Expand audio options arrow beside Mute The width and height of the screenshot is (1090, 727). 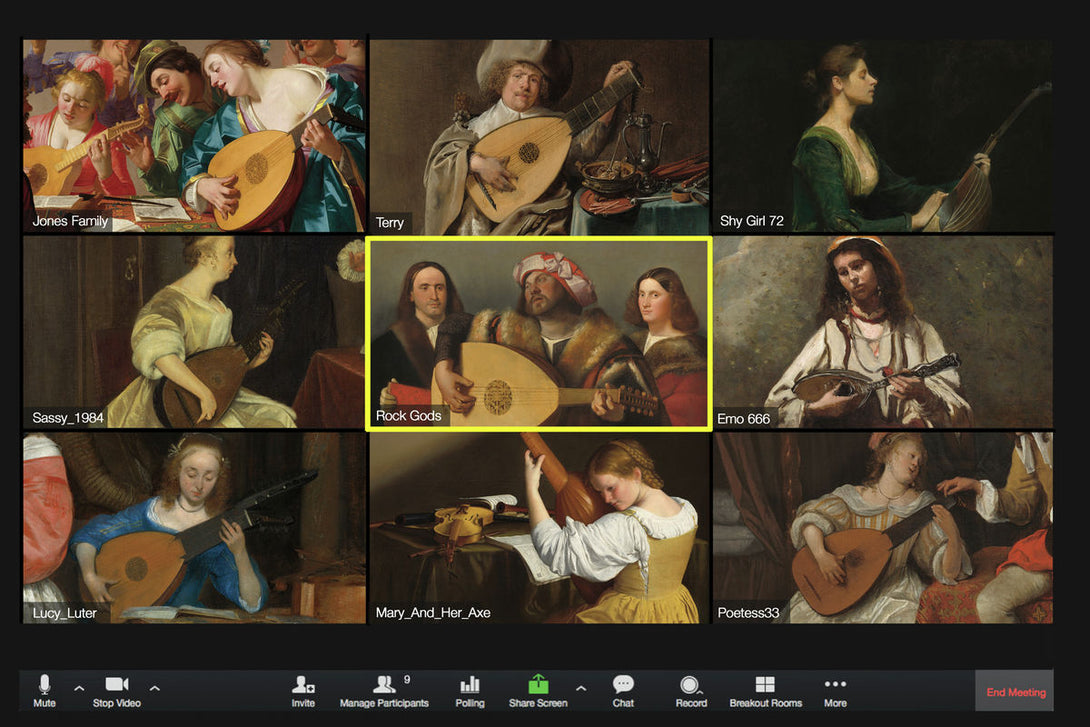(79, 688)
